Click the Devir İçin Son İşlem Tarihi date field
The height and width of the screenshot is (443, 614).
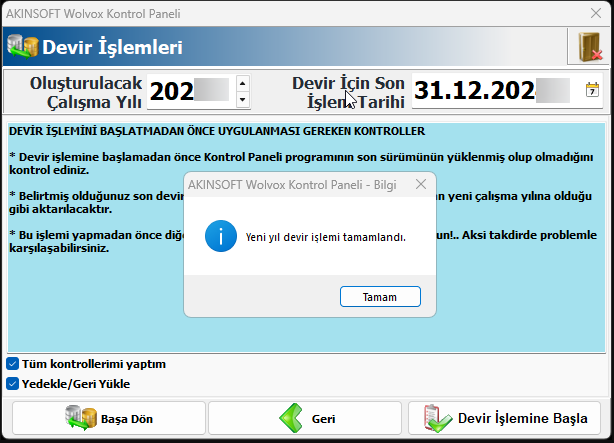[492, 92]
